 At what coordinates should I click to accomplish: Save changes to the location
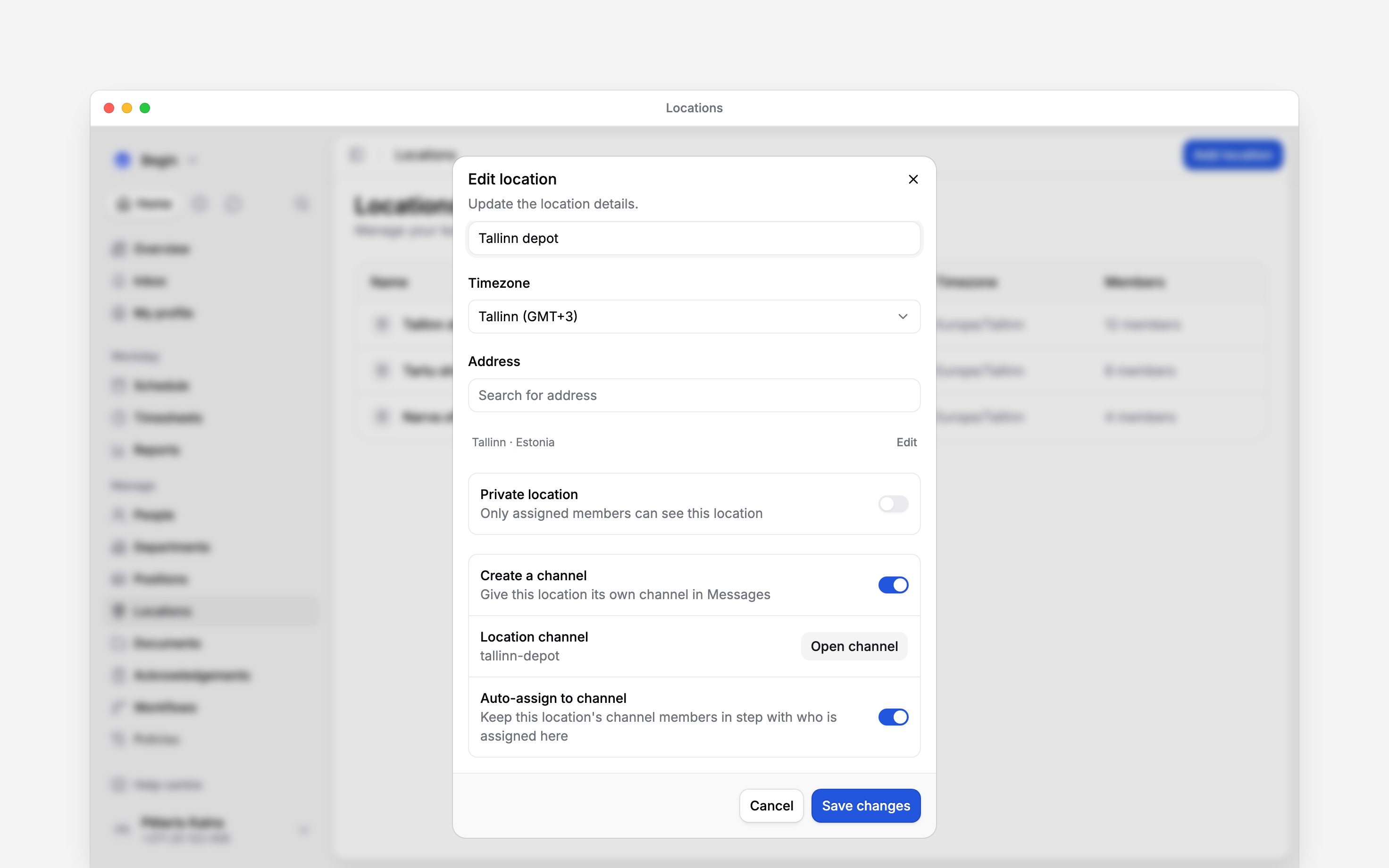point(866,805)
